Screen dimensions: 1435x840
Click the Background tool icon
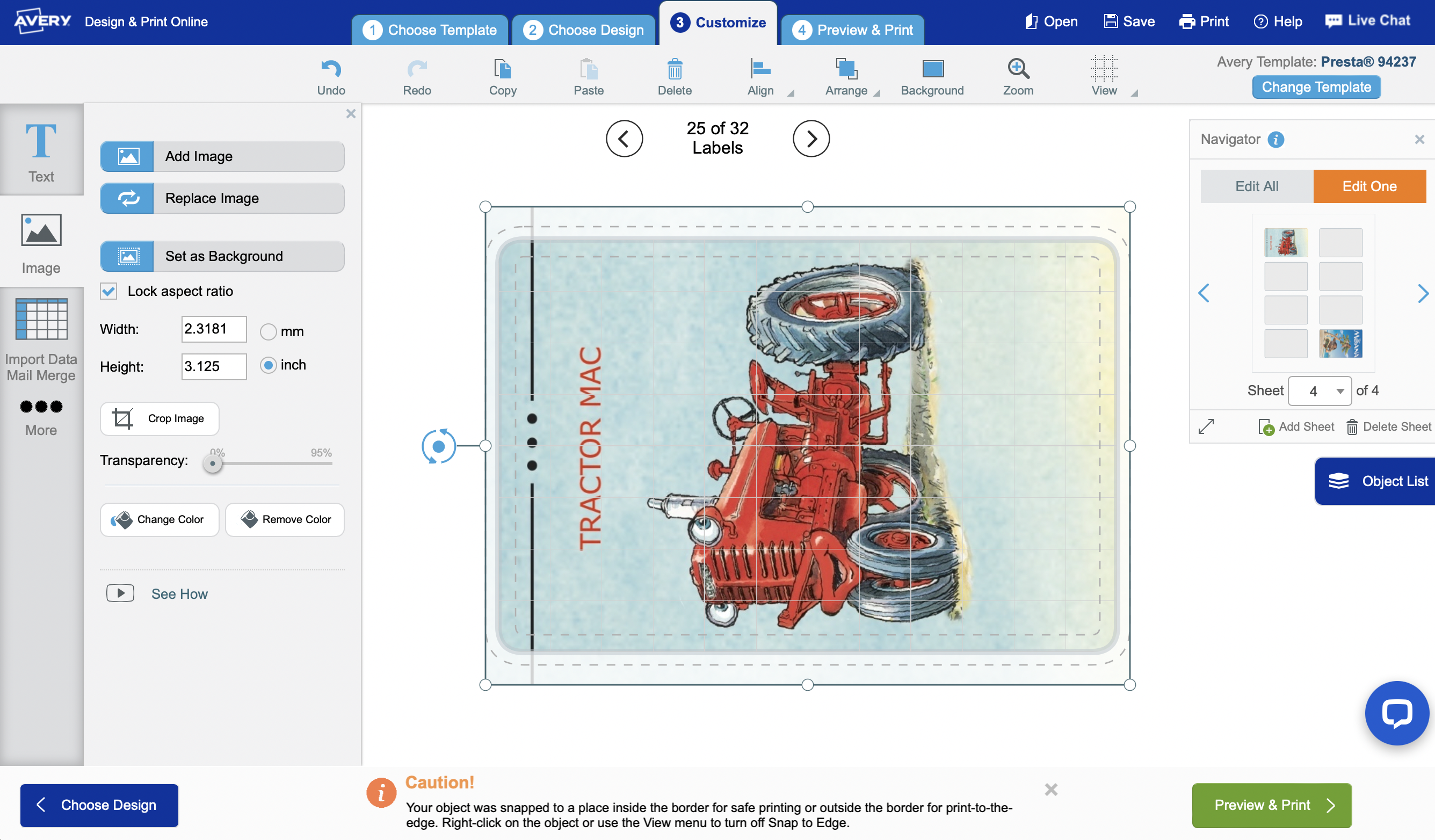click(931, 69)
